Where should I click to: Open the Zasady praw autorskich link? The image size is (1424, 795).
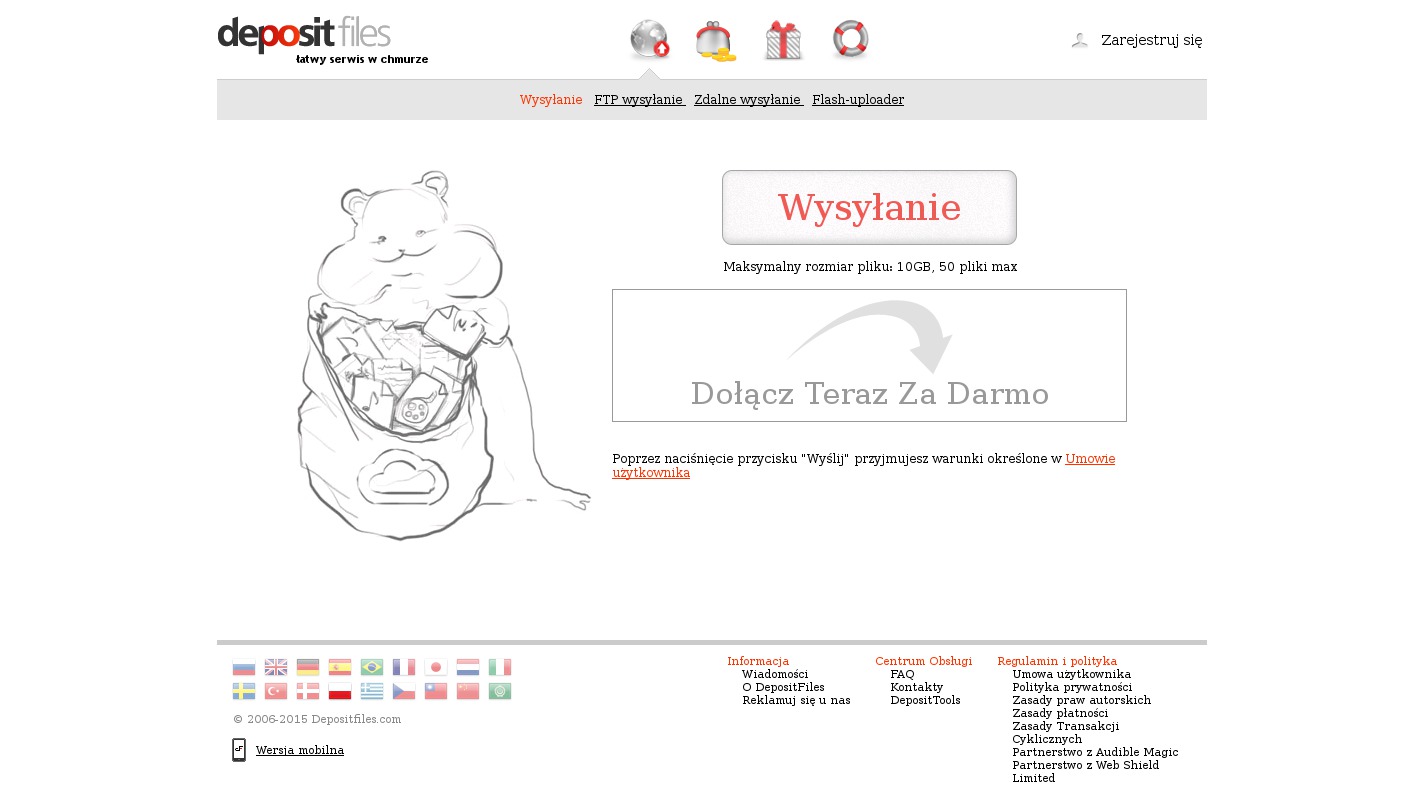[x=1082, y=700]
